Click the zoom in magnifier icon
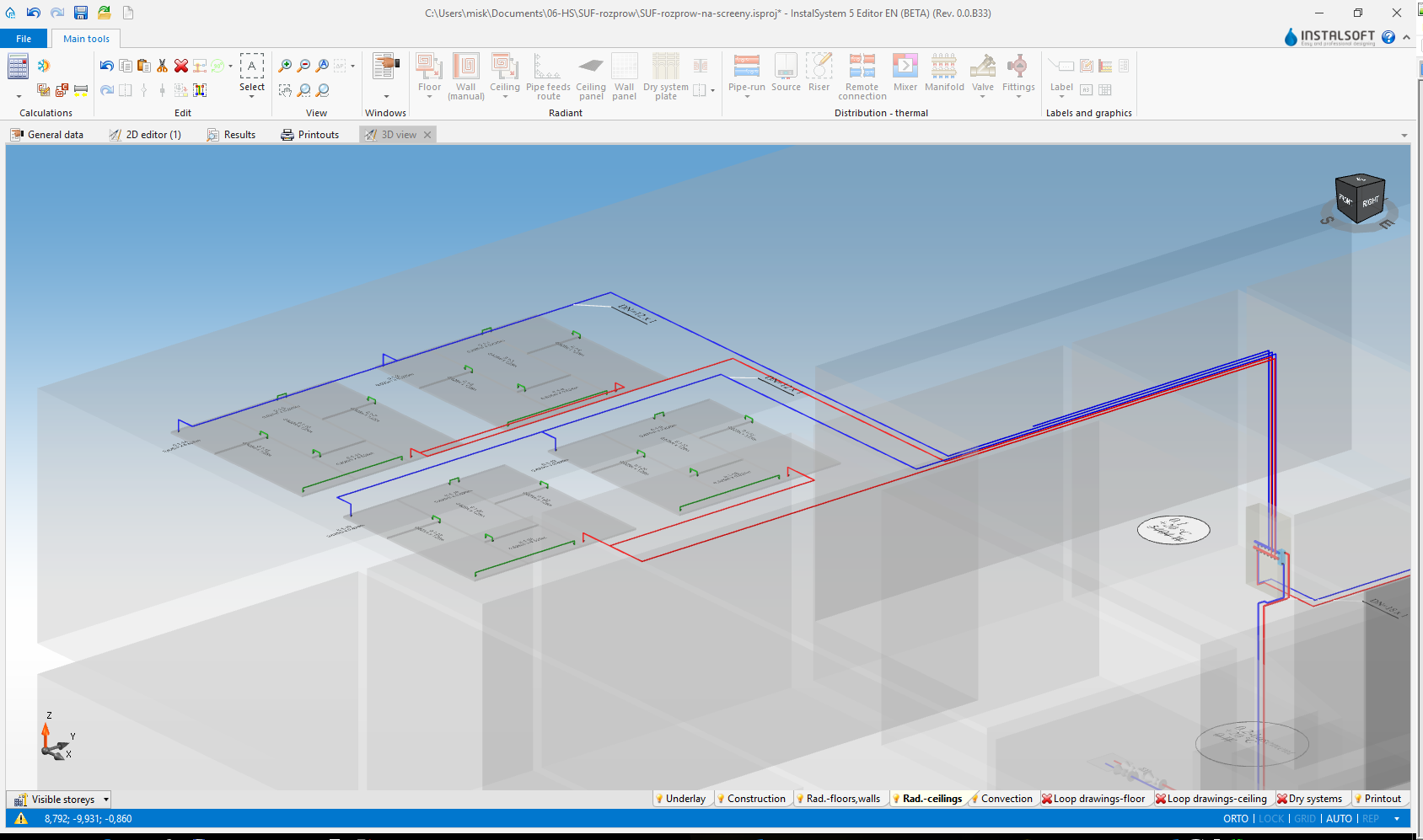Screen dimensions: 1423x840 (285, 66)
